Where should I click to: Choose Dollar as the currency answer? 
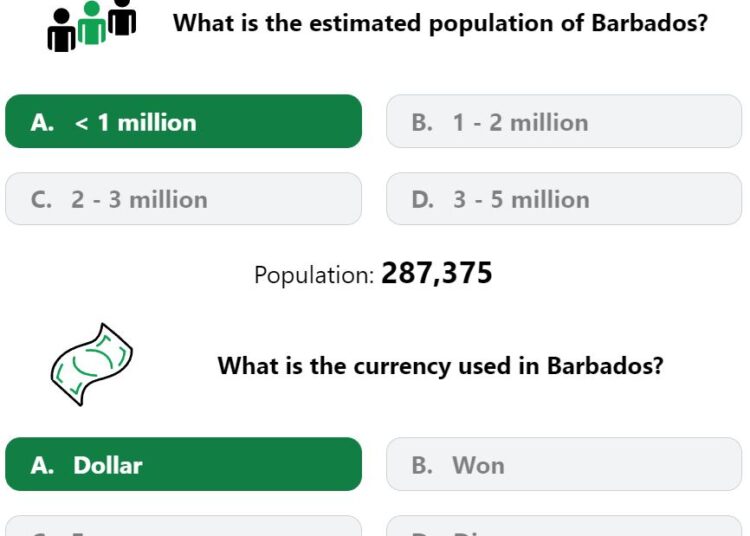[x=183, y=464]
